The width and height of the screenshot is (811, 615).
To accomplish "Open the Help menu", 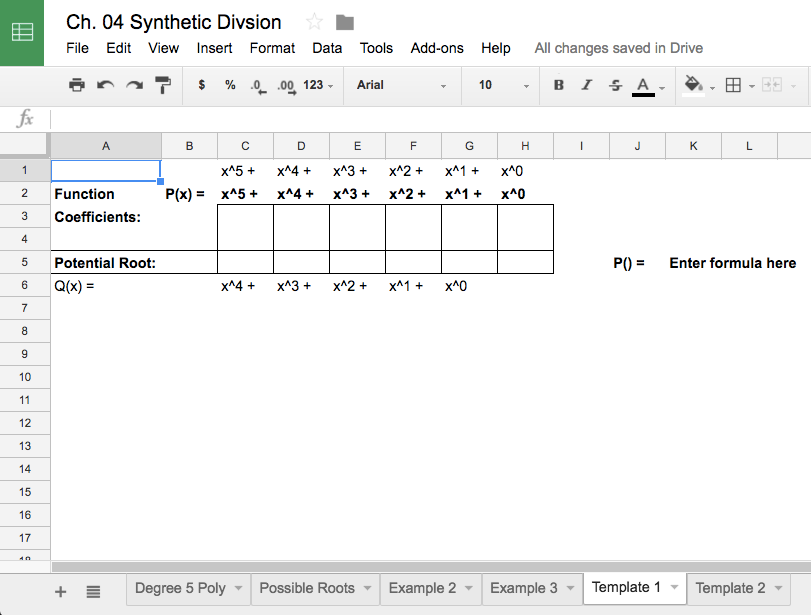I will point(495,48).
